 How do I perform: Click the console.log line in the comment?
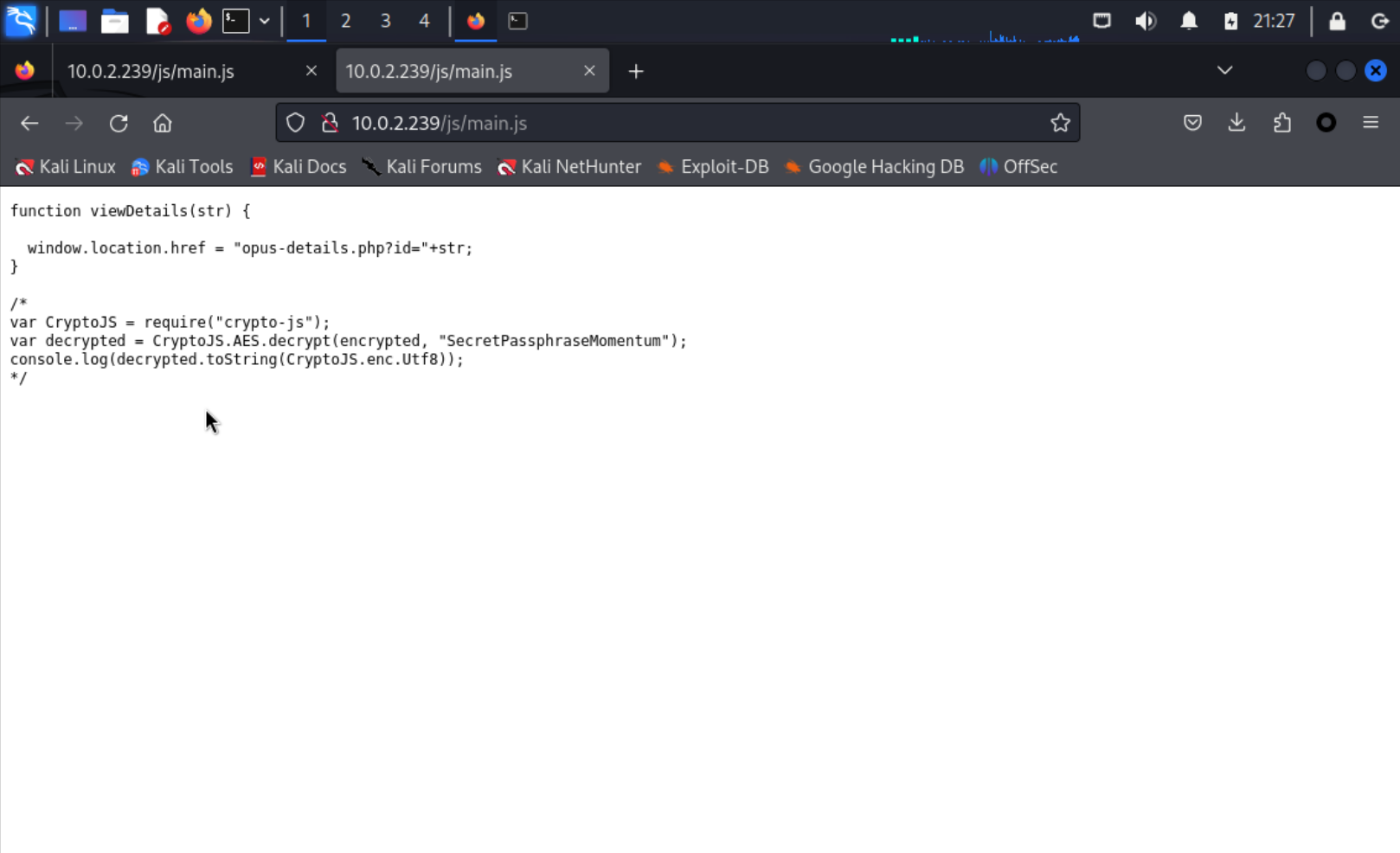point(237,359)
